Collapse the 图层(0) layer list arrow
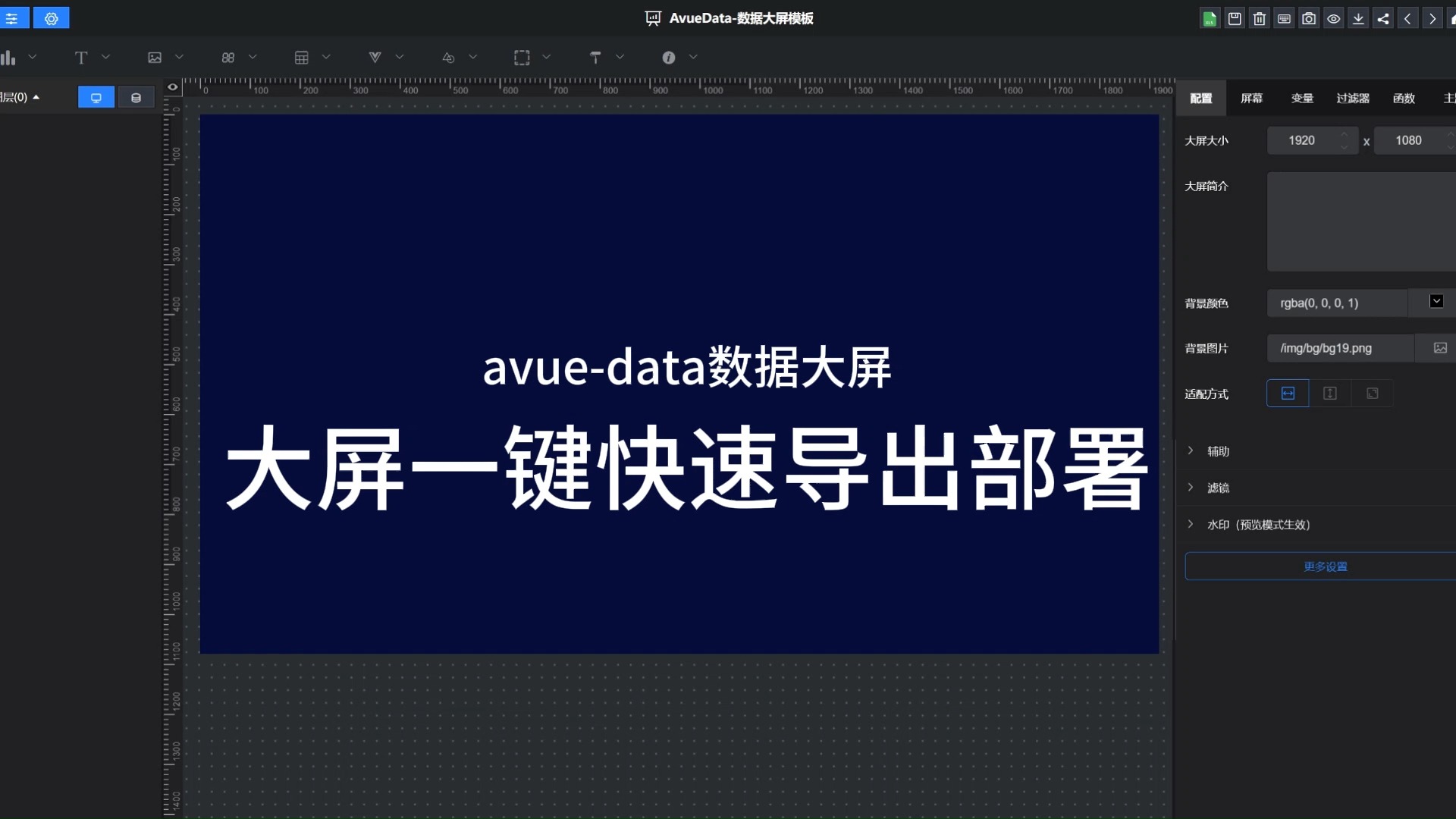The image size is (1456, 819). 36,98
